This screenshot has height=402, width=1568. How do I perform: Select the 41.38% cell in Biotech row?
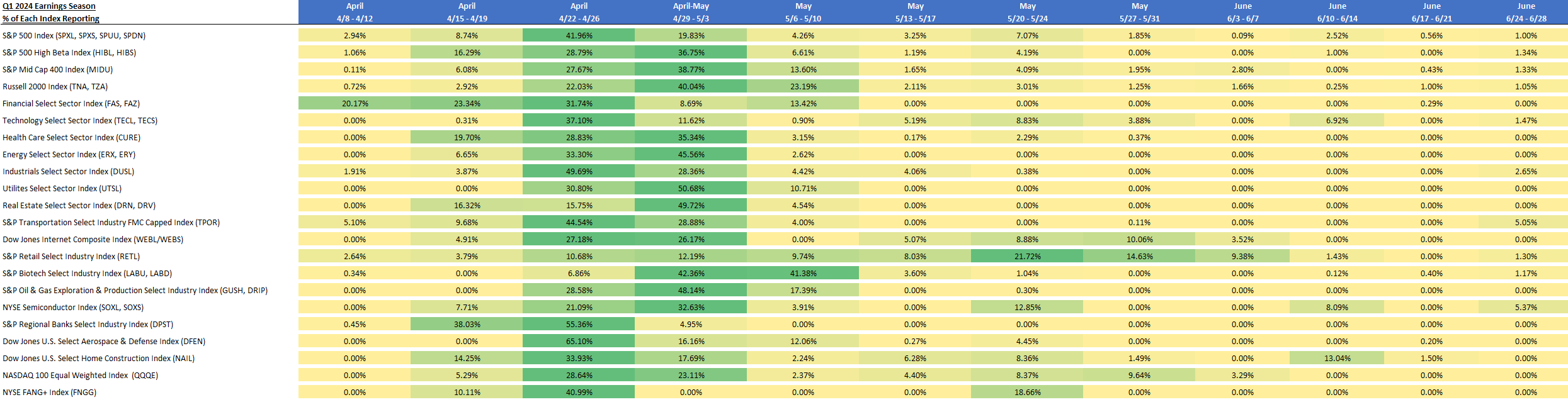tap(803, 274)
